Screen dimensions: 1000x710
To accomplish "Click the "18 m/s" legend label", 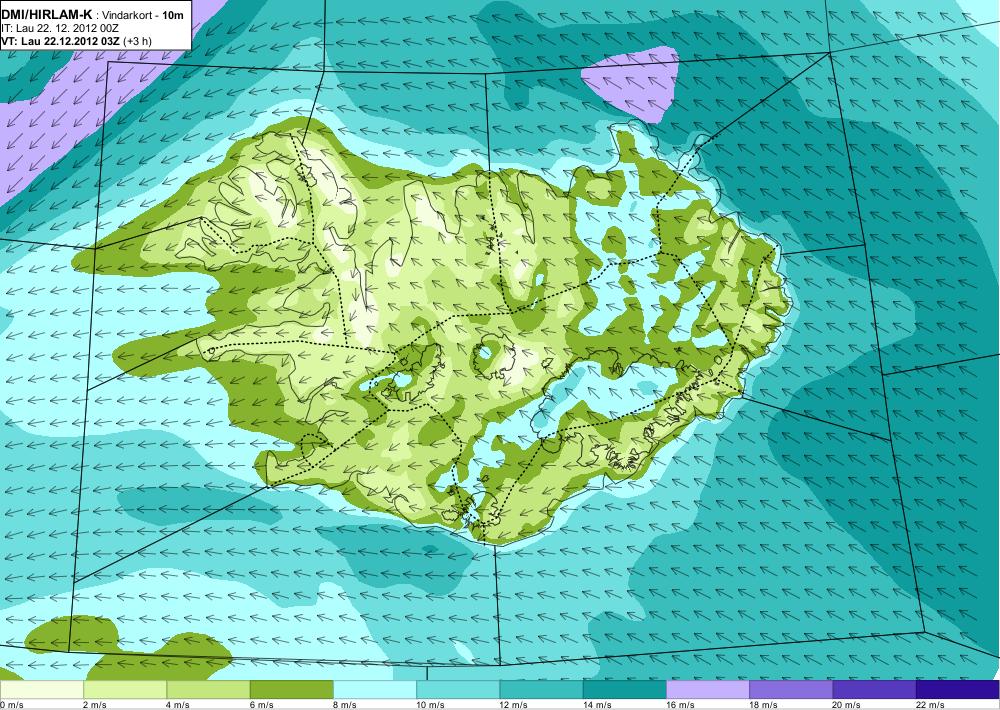I will click(763, 704).
